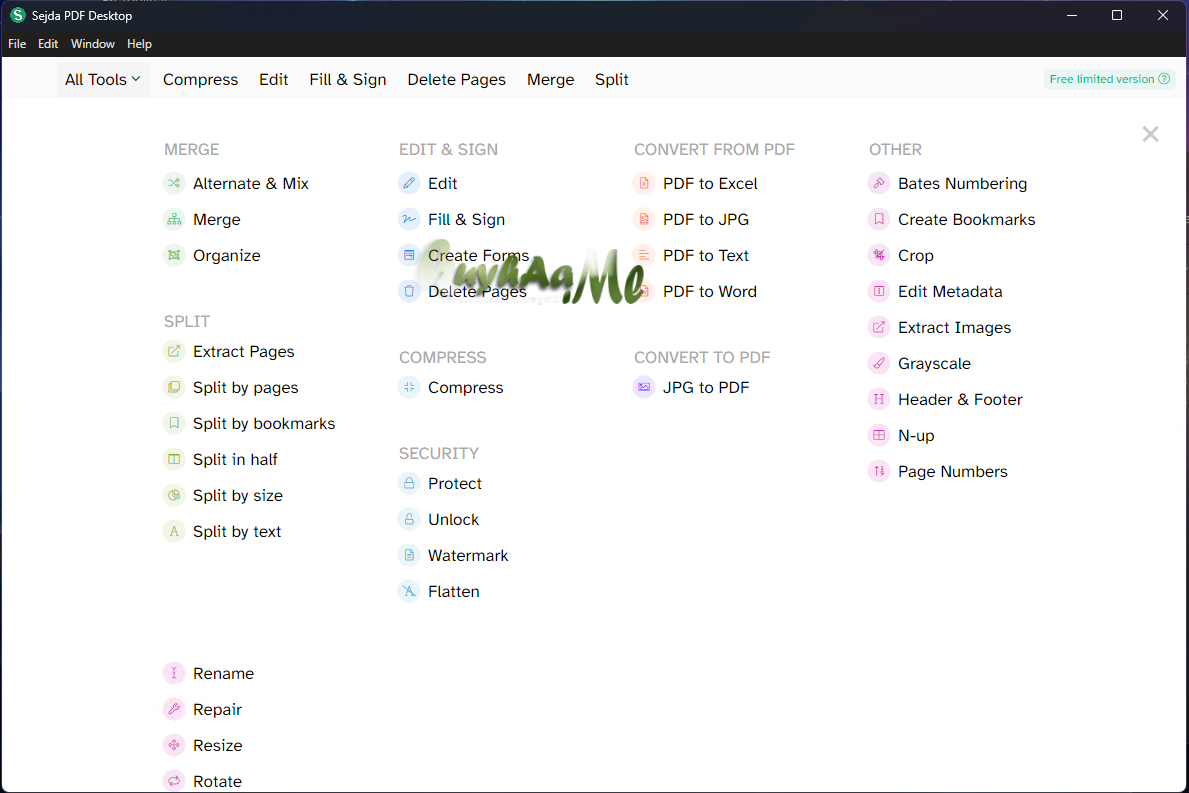Collapse the All Tools dropdown
The width and height of the screenshot is (1189, 793).
point(103,80)
